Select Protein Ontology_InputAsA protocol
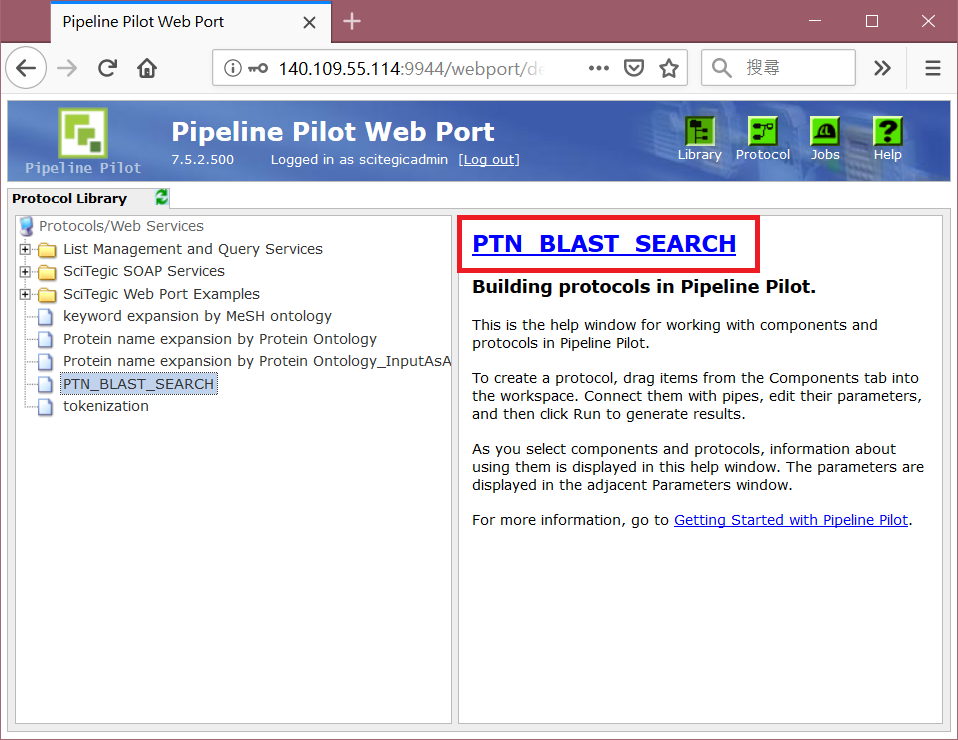Screen dimensions: 958x740 point(257,362)
